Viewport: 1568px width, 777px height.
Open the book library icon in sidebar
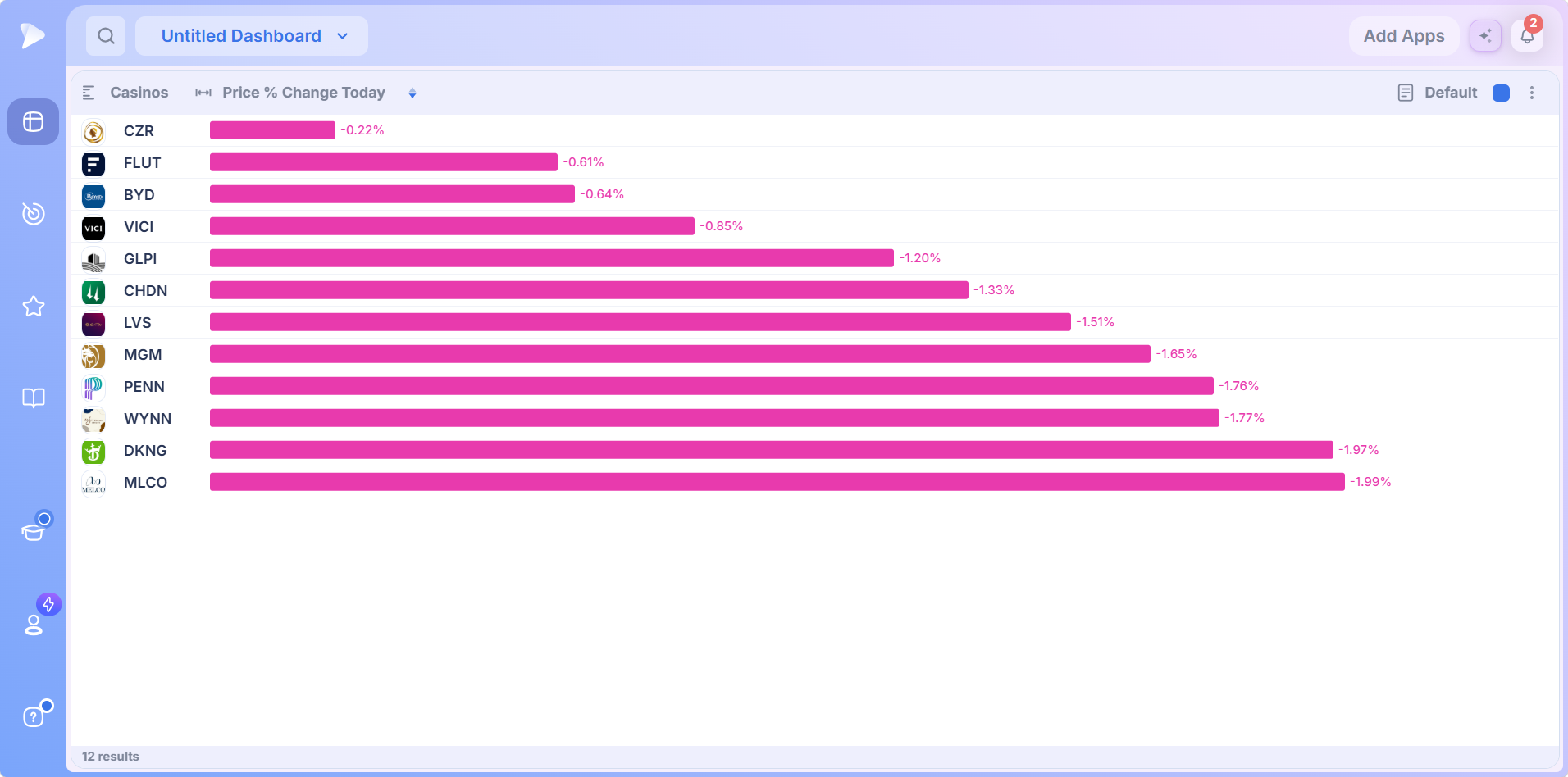[x=33, y=398]
